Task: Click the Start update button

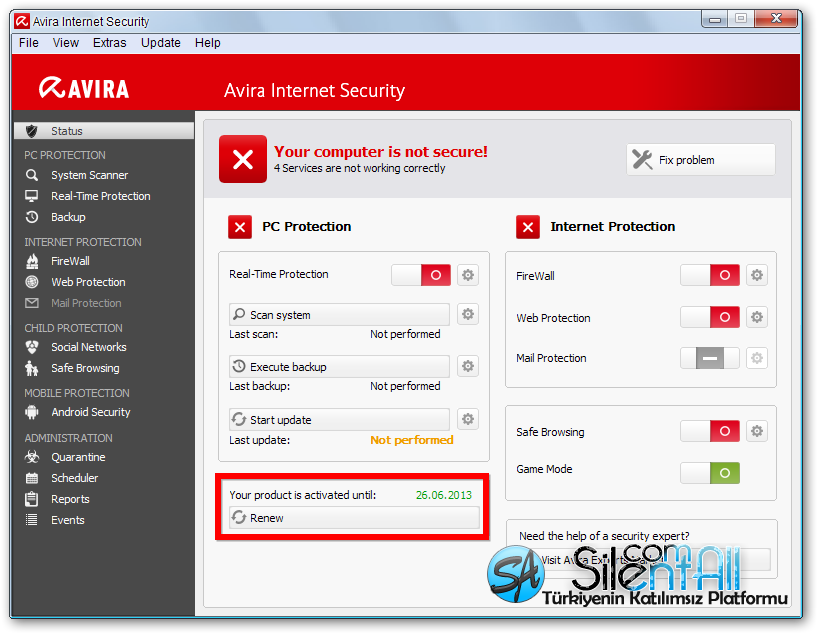Action: [x=339, y=420]
